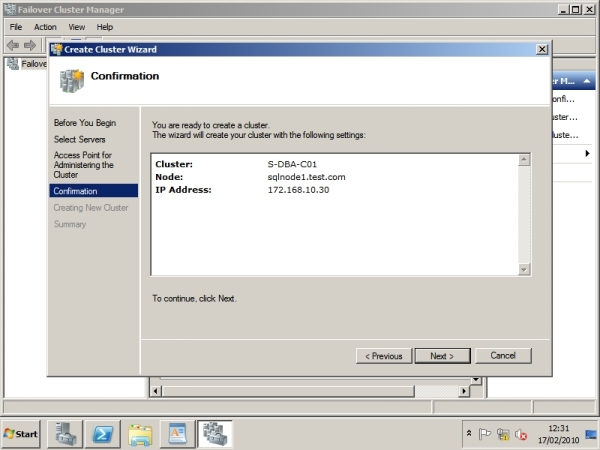Image resolution: width=600 pixels, height=450 pixels.
Task: Click node value sqlnode1.test.com
Action: click(x=306, y=177)
